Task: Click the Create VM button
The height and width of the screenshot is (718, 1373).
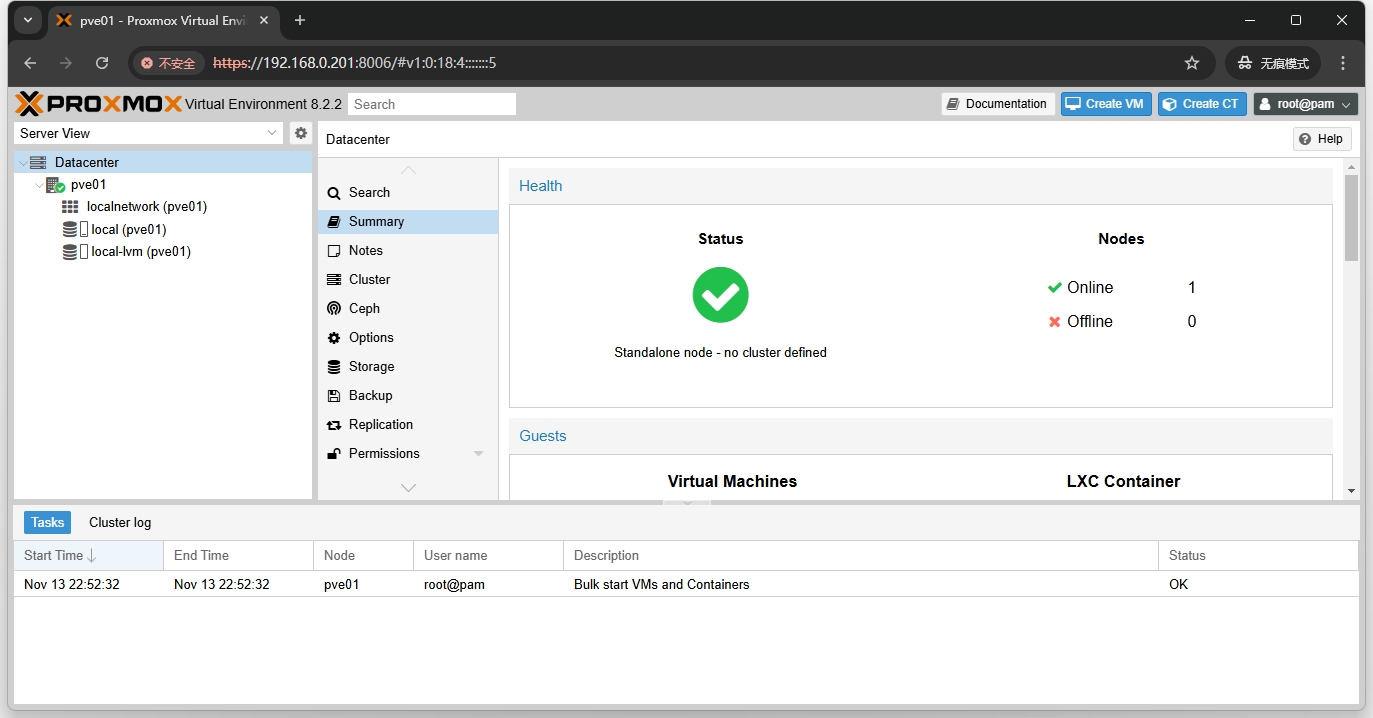Action: [x=1105, y=104]
